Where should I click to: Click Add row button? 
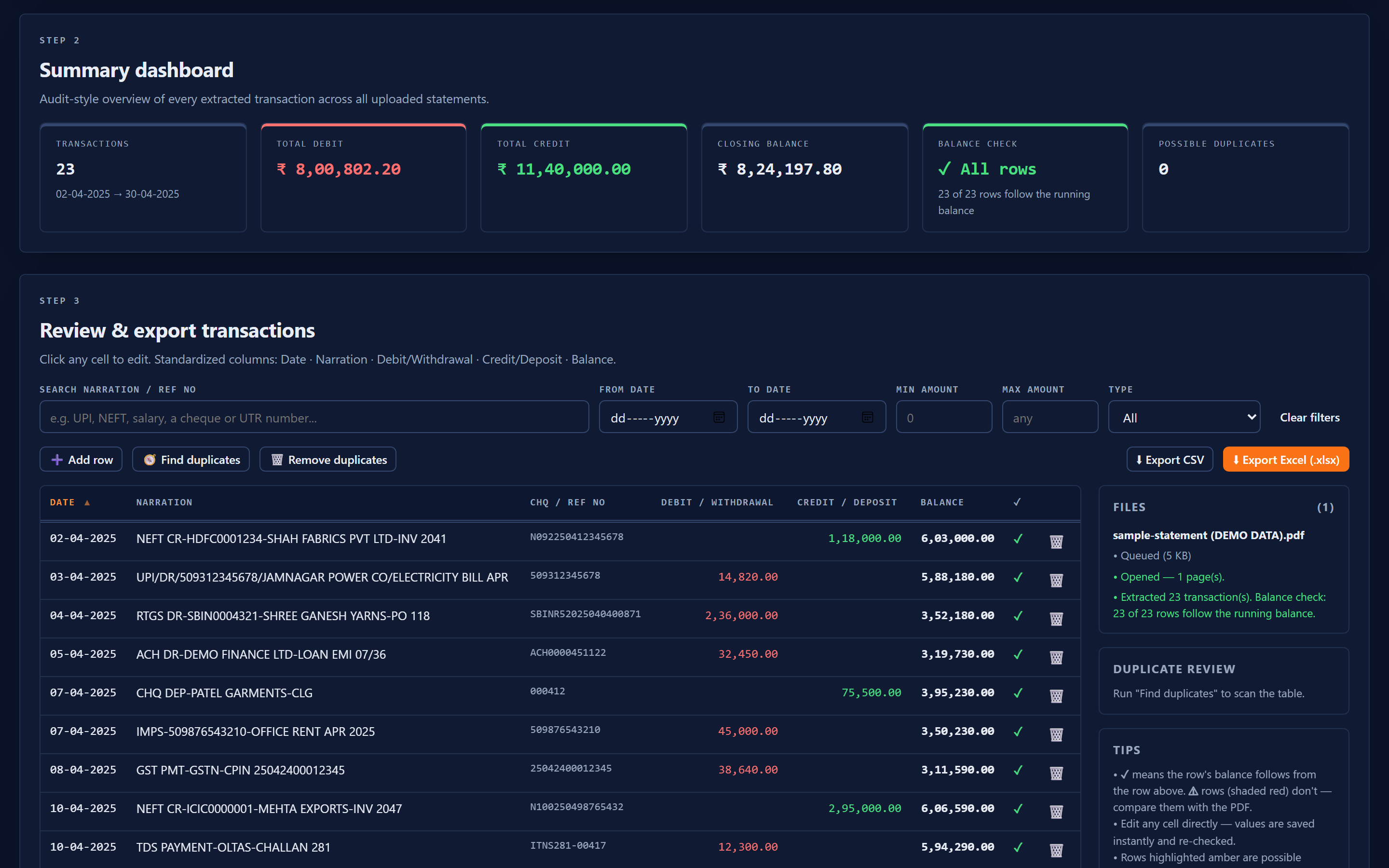pyautogui.click(x=81, y=459)
